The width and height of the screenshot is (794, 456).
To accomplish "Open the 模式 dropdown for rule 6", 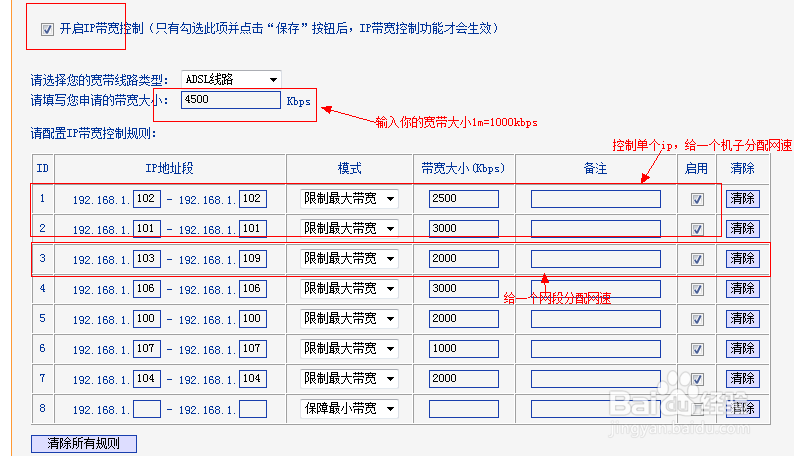I will (349, 349).
